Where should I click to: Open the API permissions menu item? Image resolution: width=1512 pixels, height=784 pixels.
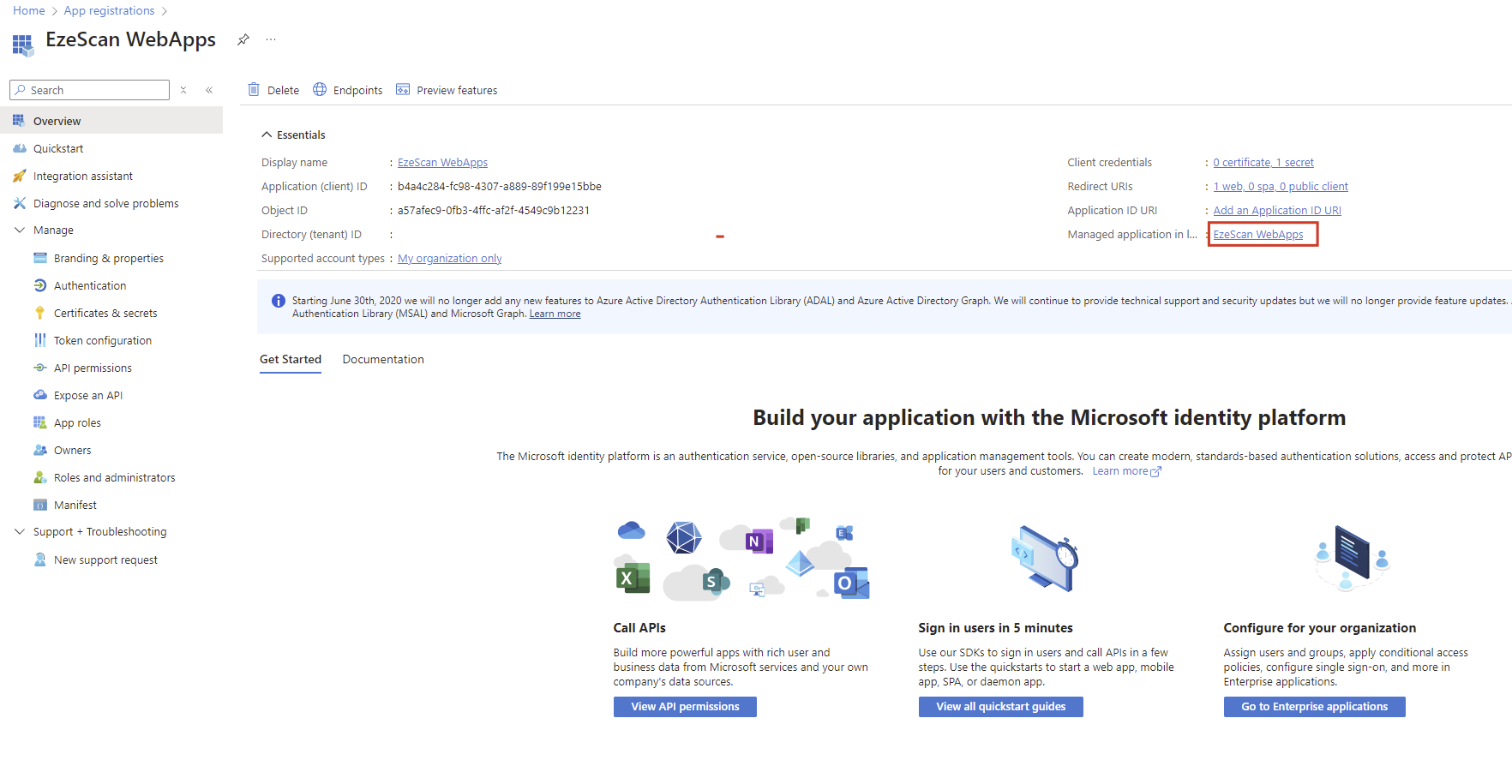93,368
